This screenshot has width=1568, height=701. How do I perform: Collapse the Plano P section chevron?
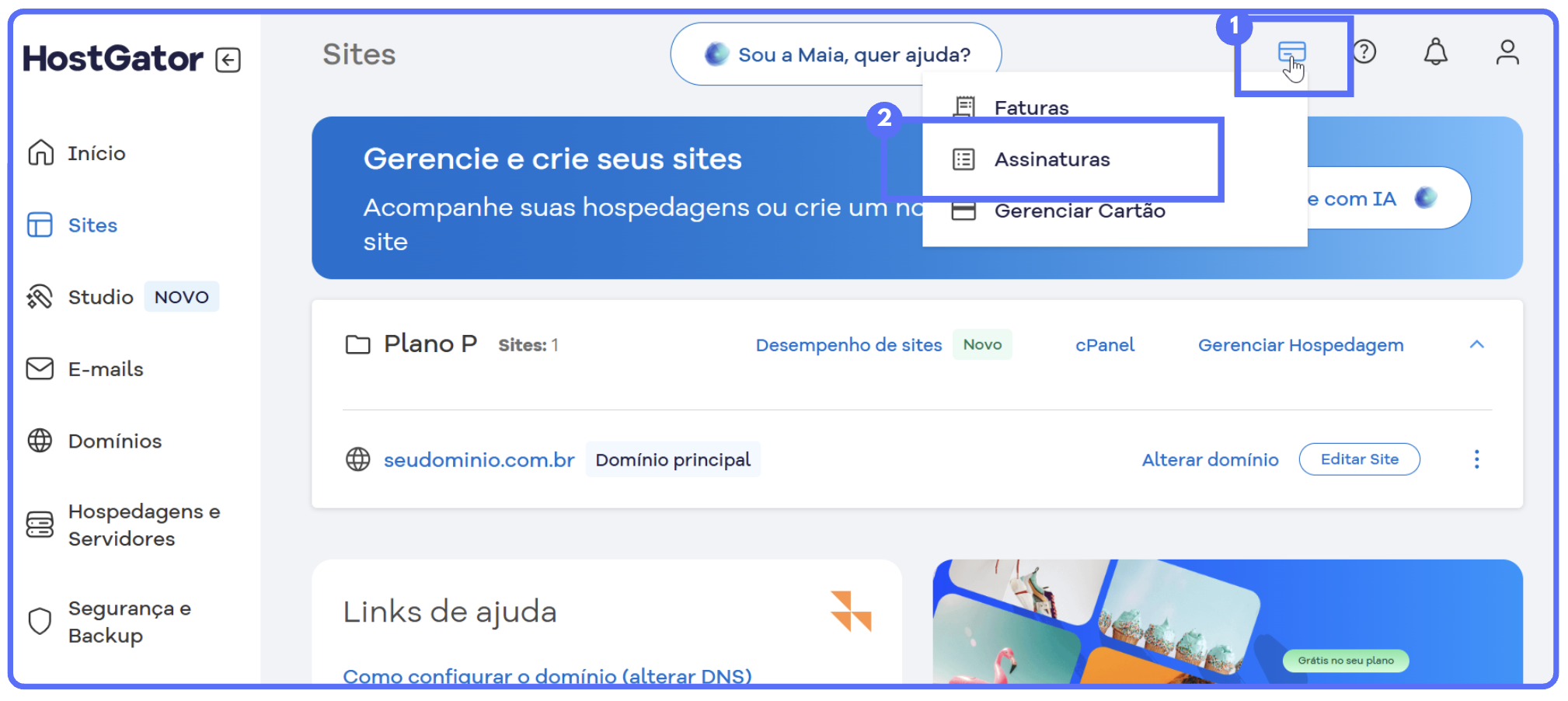point(1476,344)
